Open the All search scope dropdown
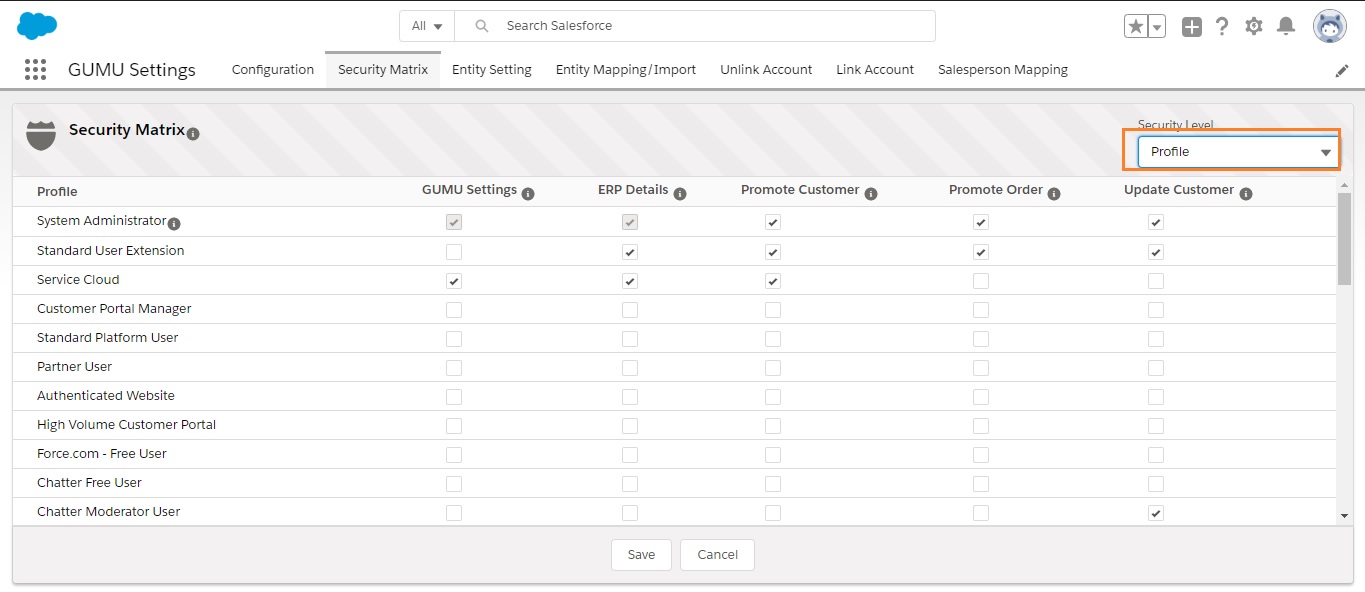 [x=427, y=26]
